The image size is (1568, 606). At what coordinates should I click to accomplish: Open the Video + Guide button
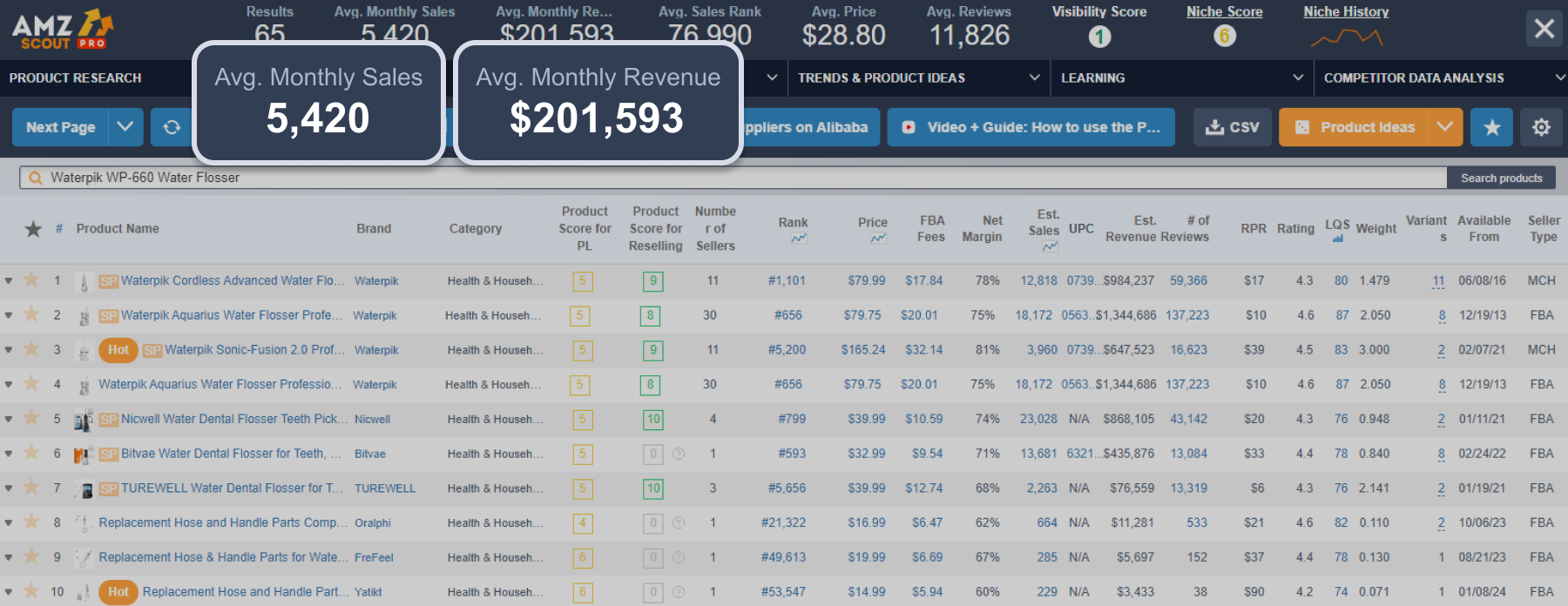tap(1031, 127)
